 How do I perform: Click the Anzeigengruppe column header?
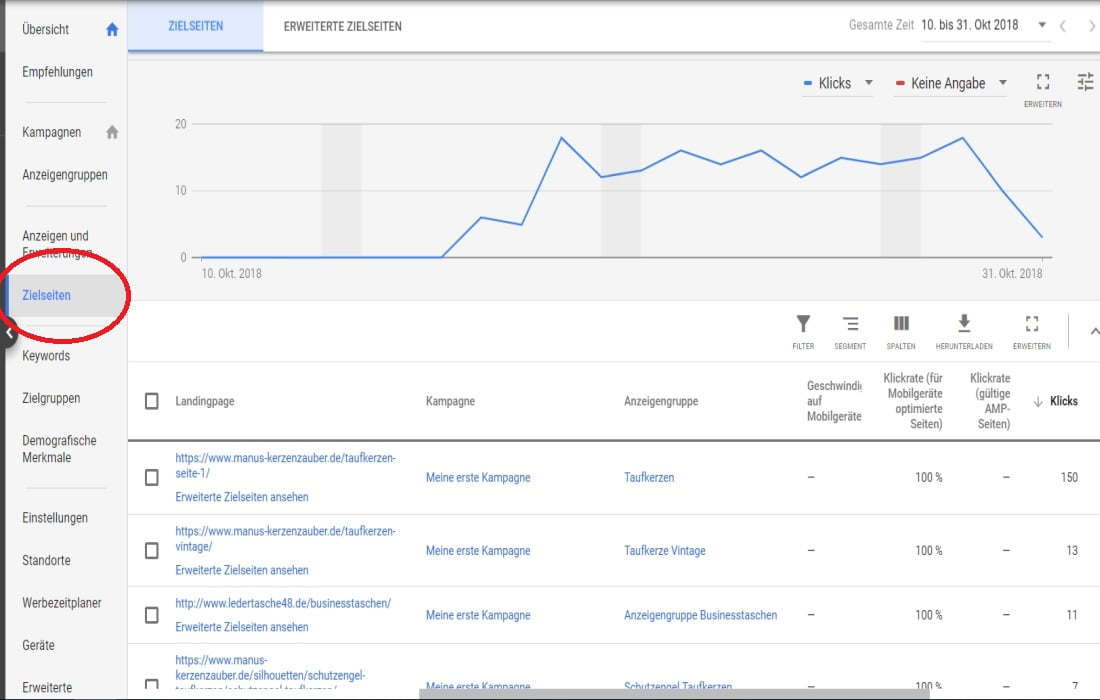tap(662, 401)
